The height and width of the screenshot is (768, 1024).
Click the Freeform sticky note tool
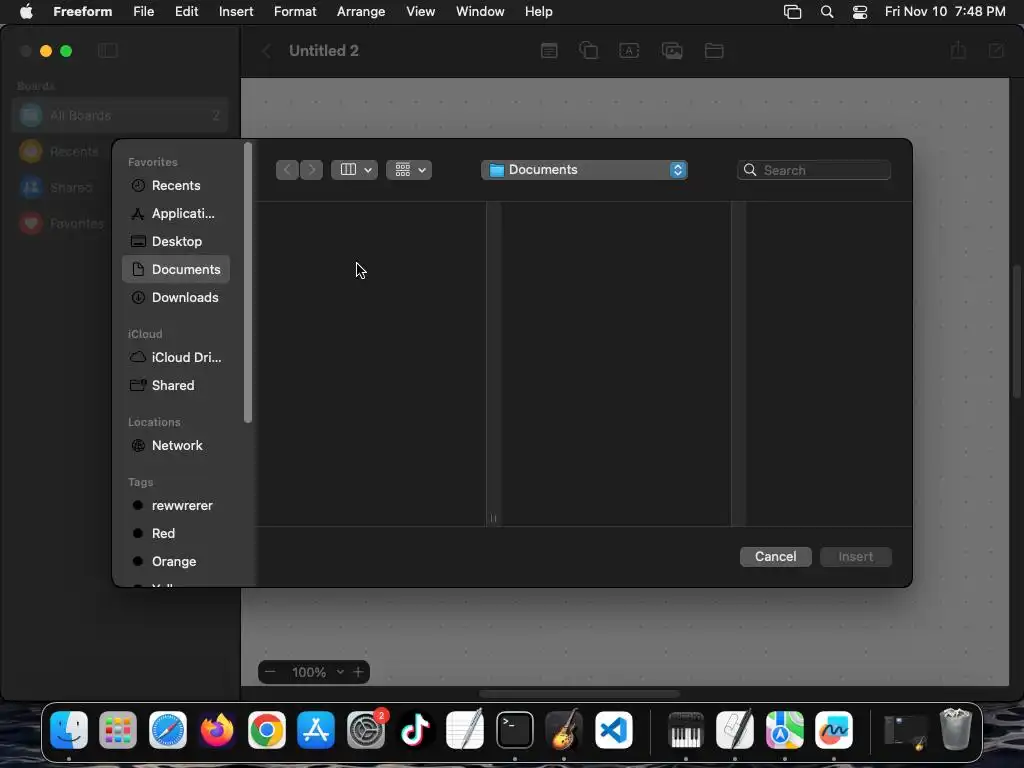point(549,50)
